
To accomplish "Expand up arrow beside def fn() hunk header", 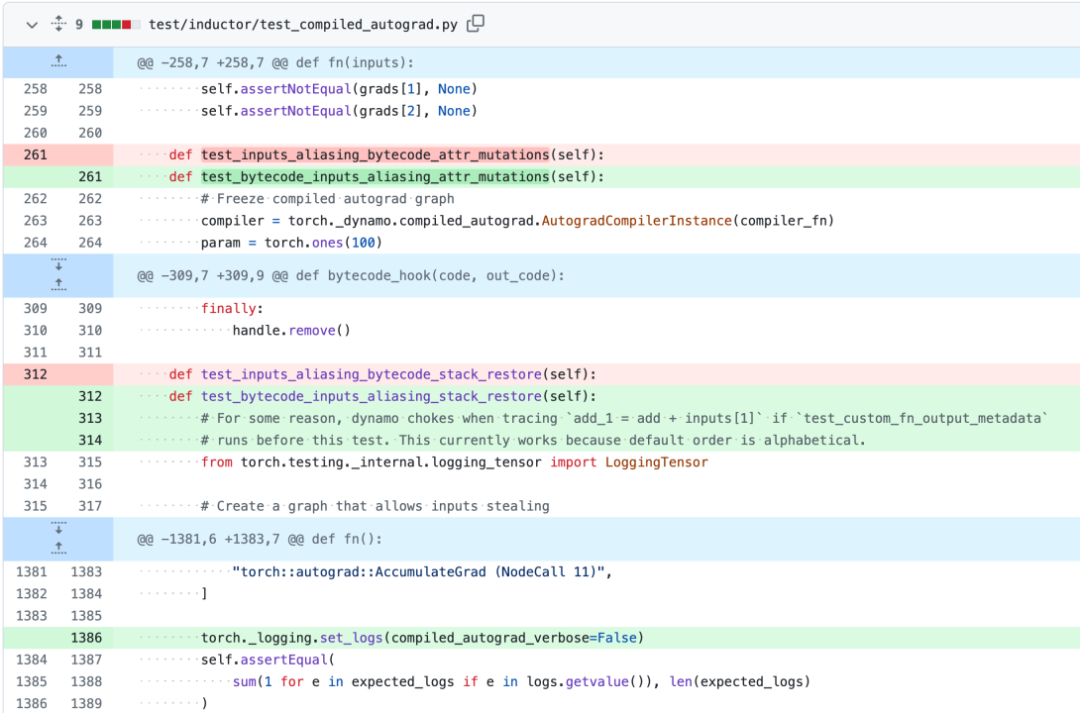I will pyautogui.click(x=59, y=549).
